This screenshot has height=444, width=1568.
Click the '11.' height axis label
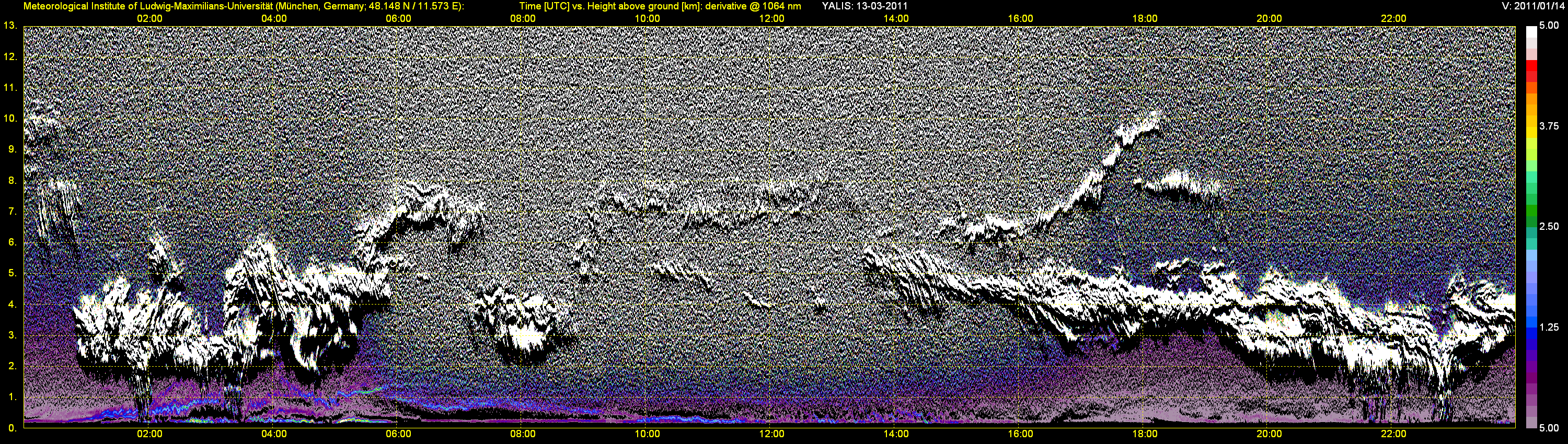click(10, 88)
